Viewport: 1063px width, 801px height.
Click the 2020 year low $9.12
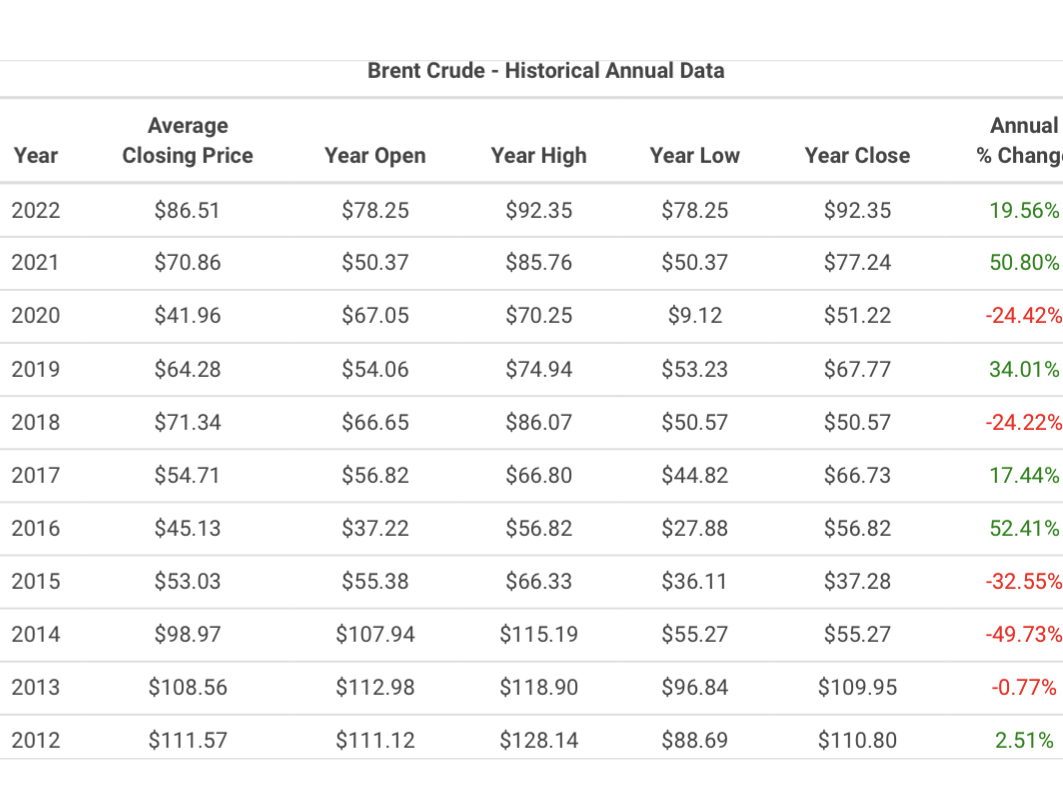[x=695, y=315]
